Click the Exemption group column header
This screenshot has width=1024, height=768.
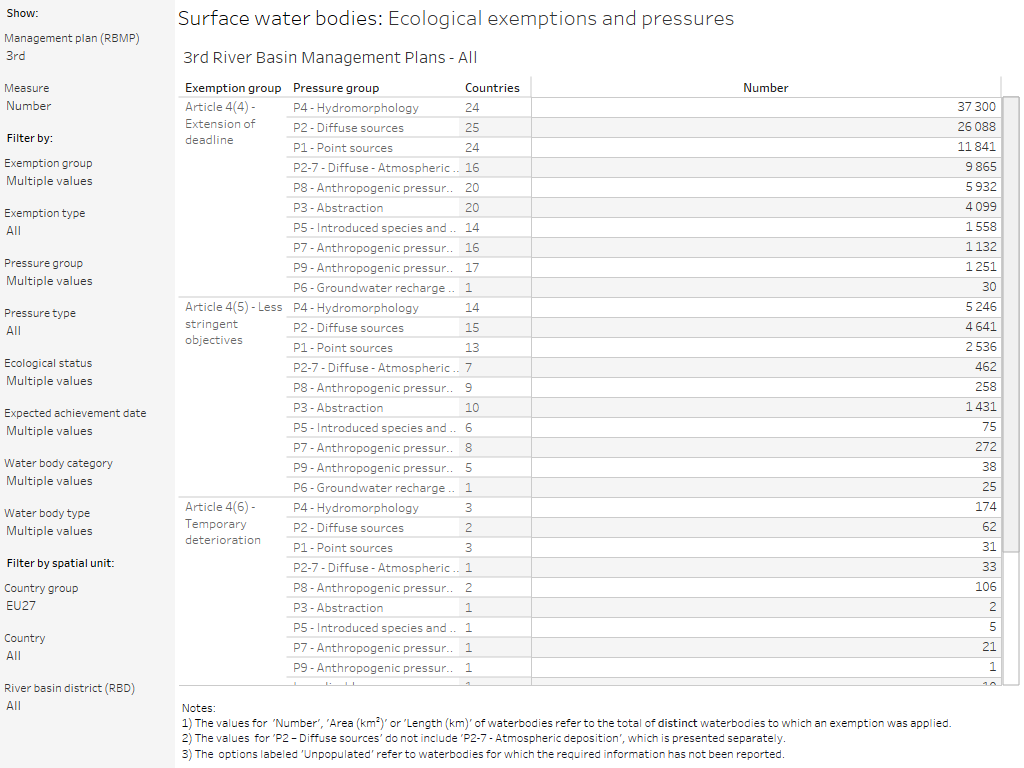coord(232,88)
